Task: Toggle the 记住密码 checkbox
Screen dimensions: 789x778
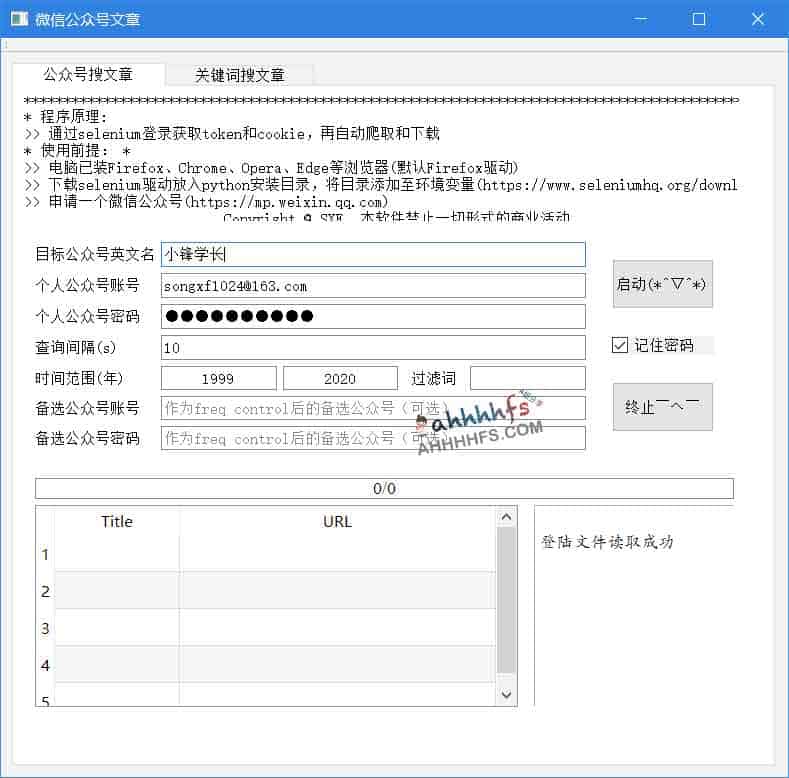Action: pyautogui.click(x=620, y=345)
